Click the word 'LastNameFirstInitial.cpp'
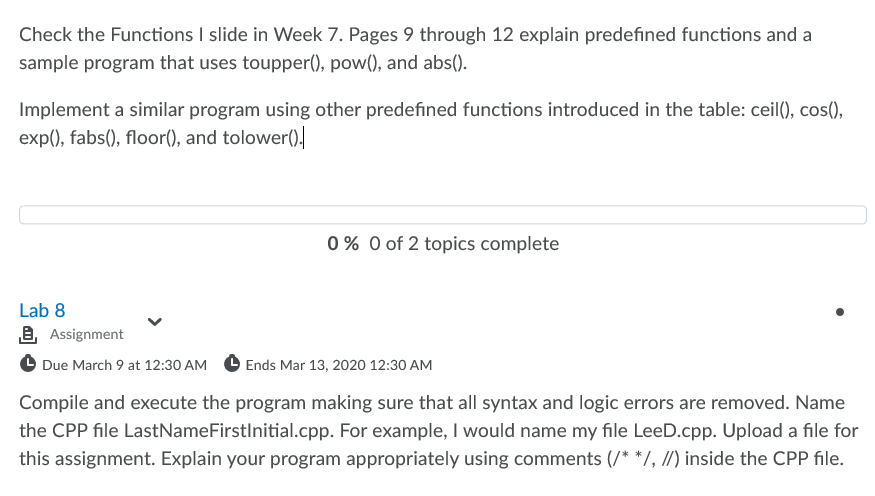 click(x=229, y=431)
